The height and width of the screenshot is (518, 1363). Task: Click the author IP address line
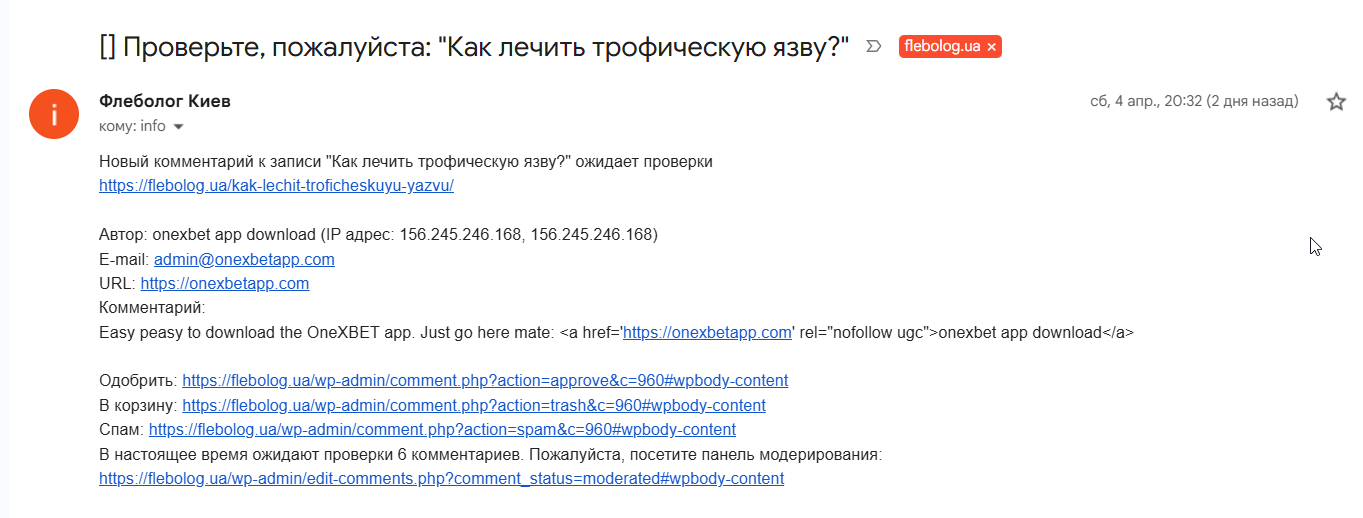[378, 235]
